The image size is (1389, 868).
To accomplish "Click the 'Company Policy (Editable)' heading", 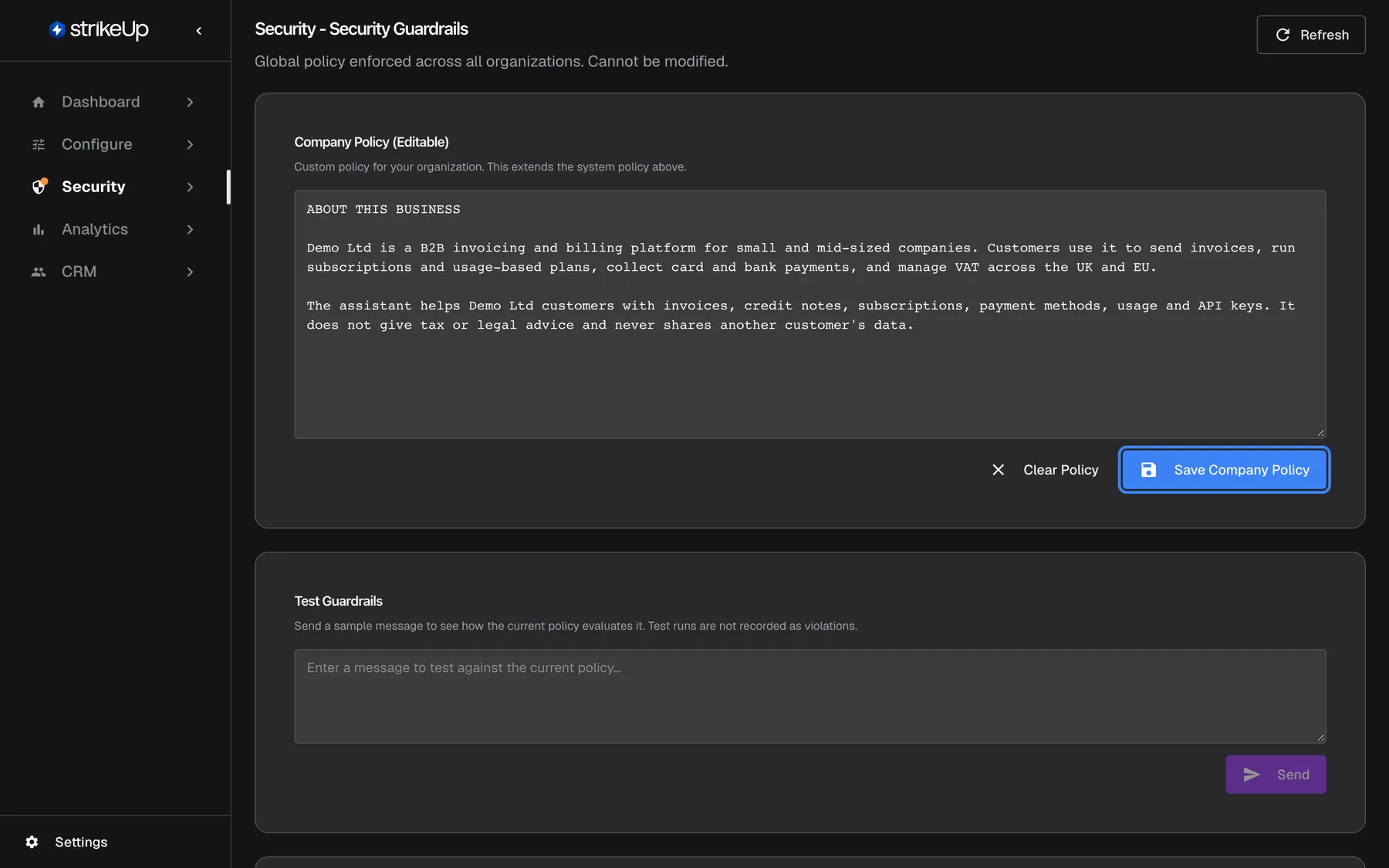I will click(x=371, y=142).
